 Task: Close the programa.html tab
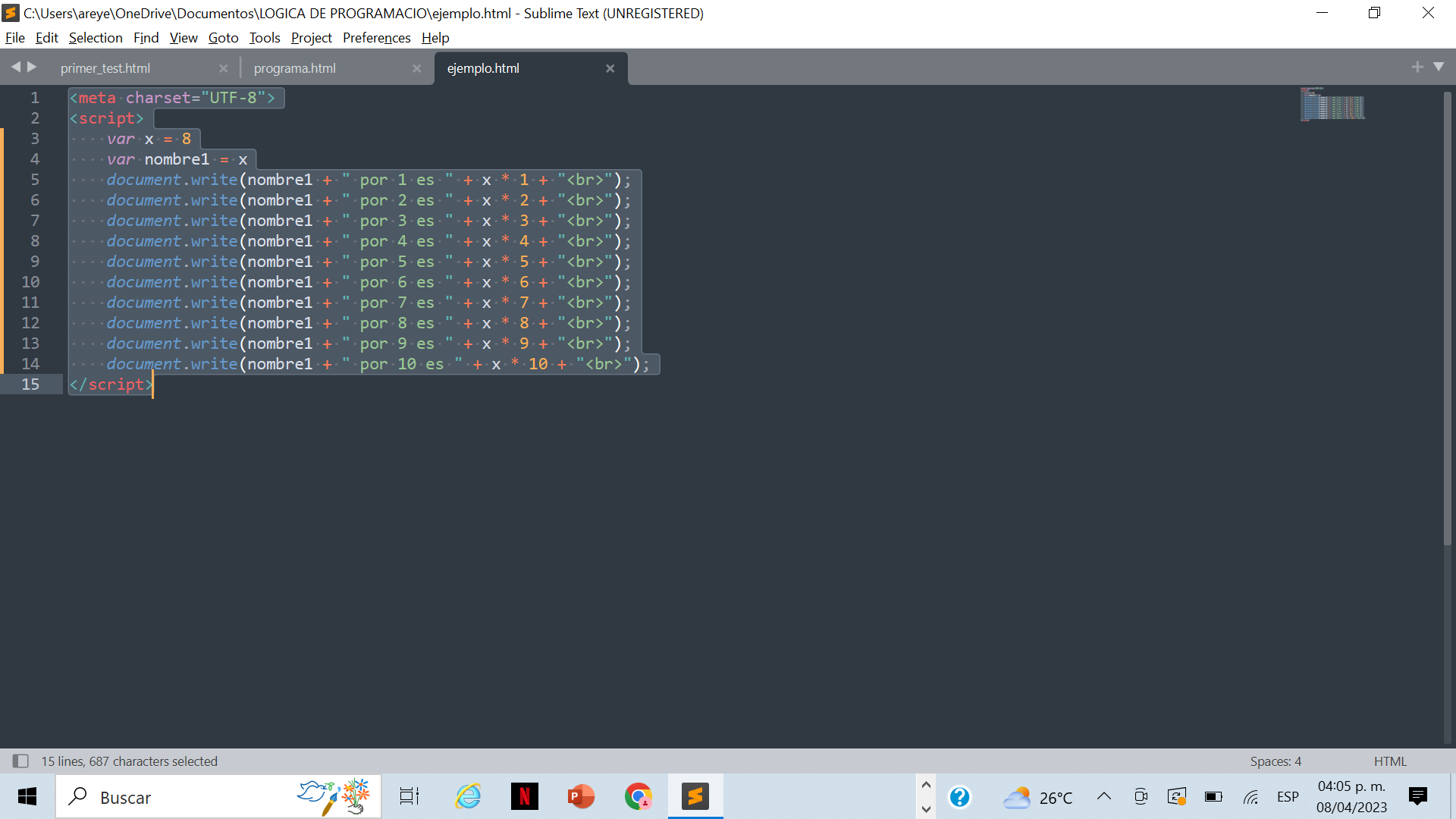click(x=416, y=68)
